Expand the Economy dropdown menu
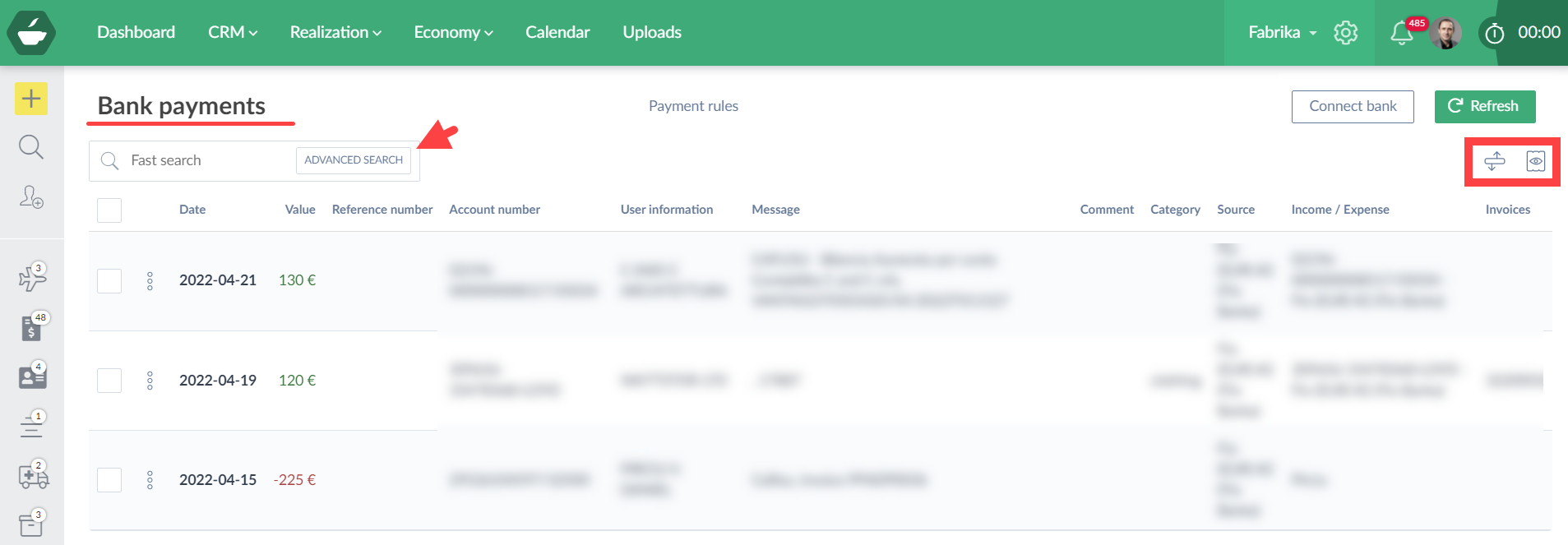Viewport: 1568px width, 545px height. [453, 33]
